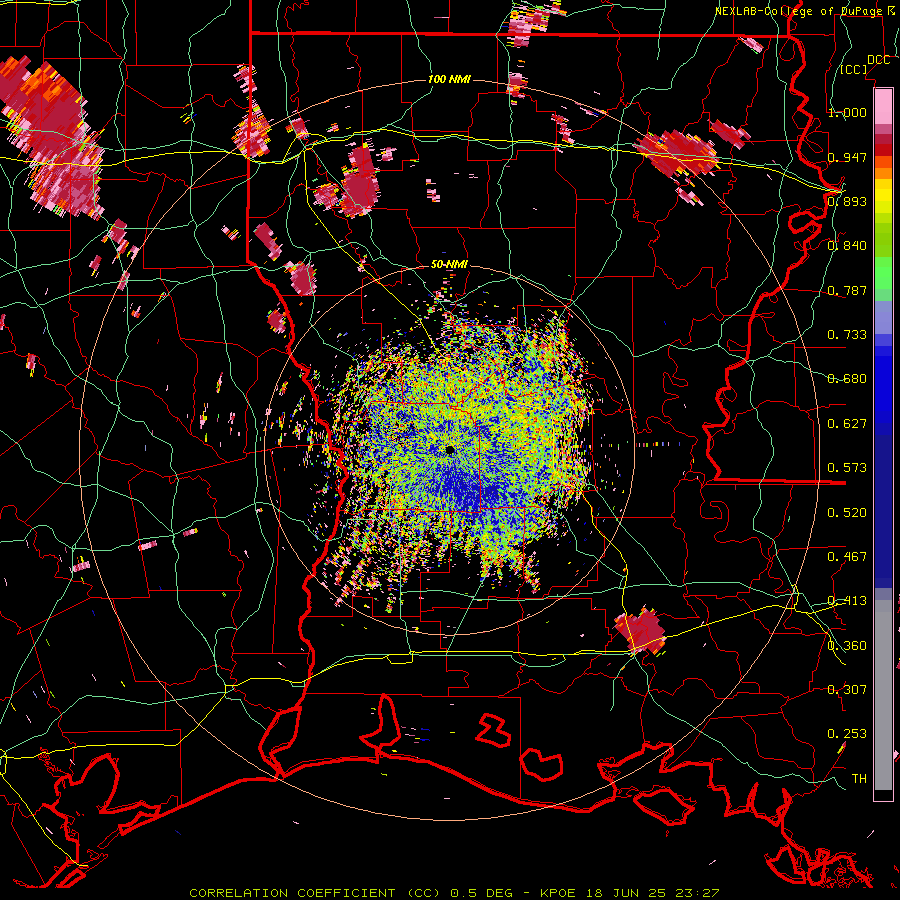Screen dimensions: 900x900
Task: Click the 0.520 scale value
Action: 847,513
